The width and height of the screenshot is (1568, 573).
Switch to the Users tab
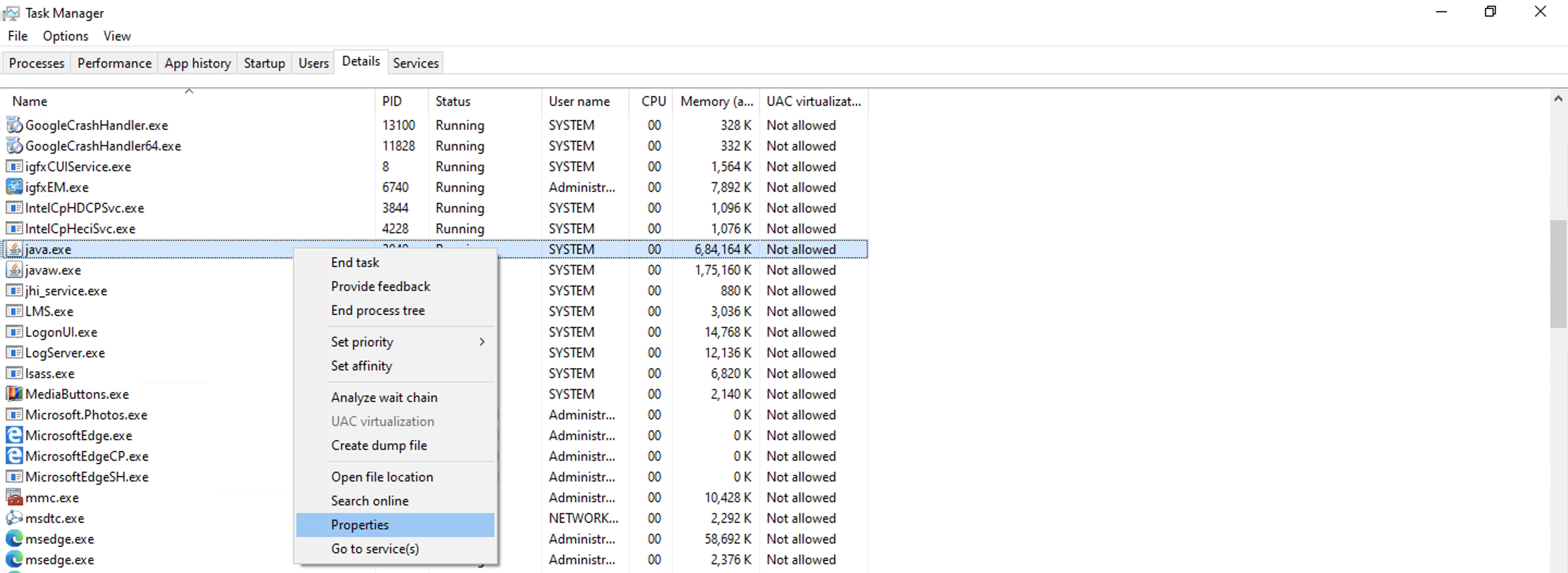[x=314, y=63]
